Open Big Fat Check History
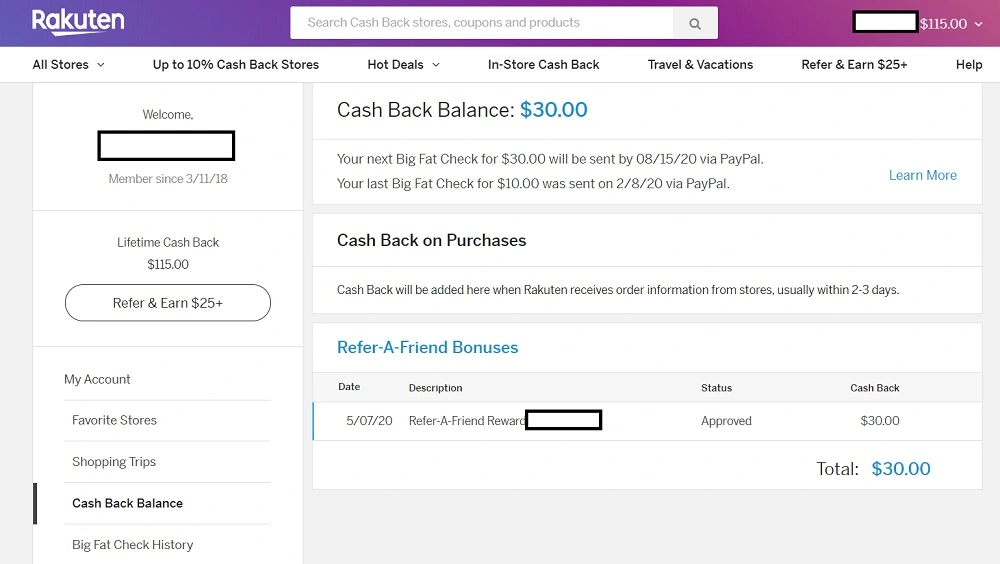Screen dimensions: 1000x564 [x=132, y=544]
